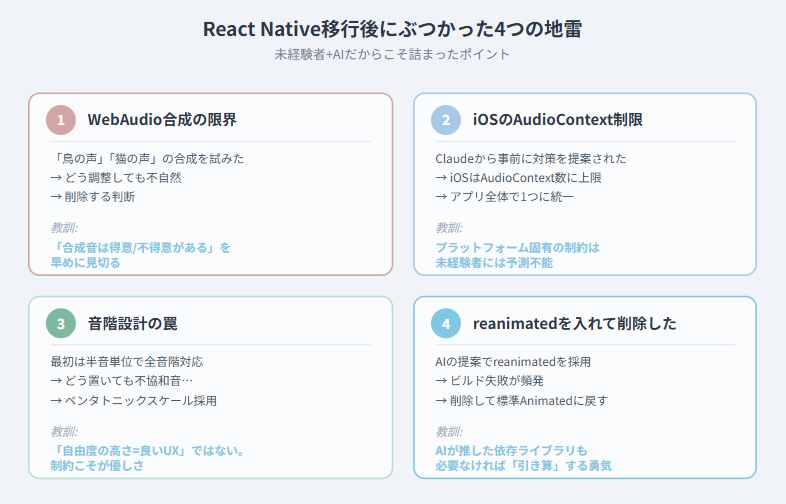Click the line '→ アプリ全体で1つに統一'
Screen dimensions: 786x504
click(504, 197)
